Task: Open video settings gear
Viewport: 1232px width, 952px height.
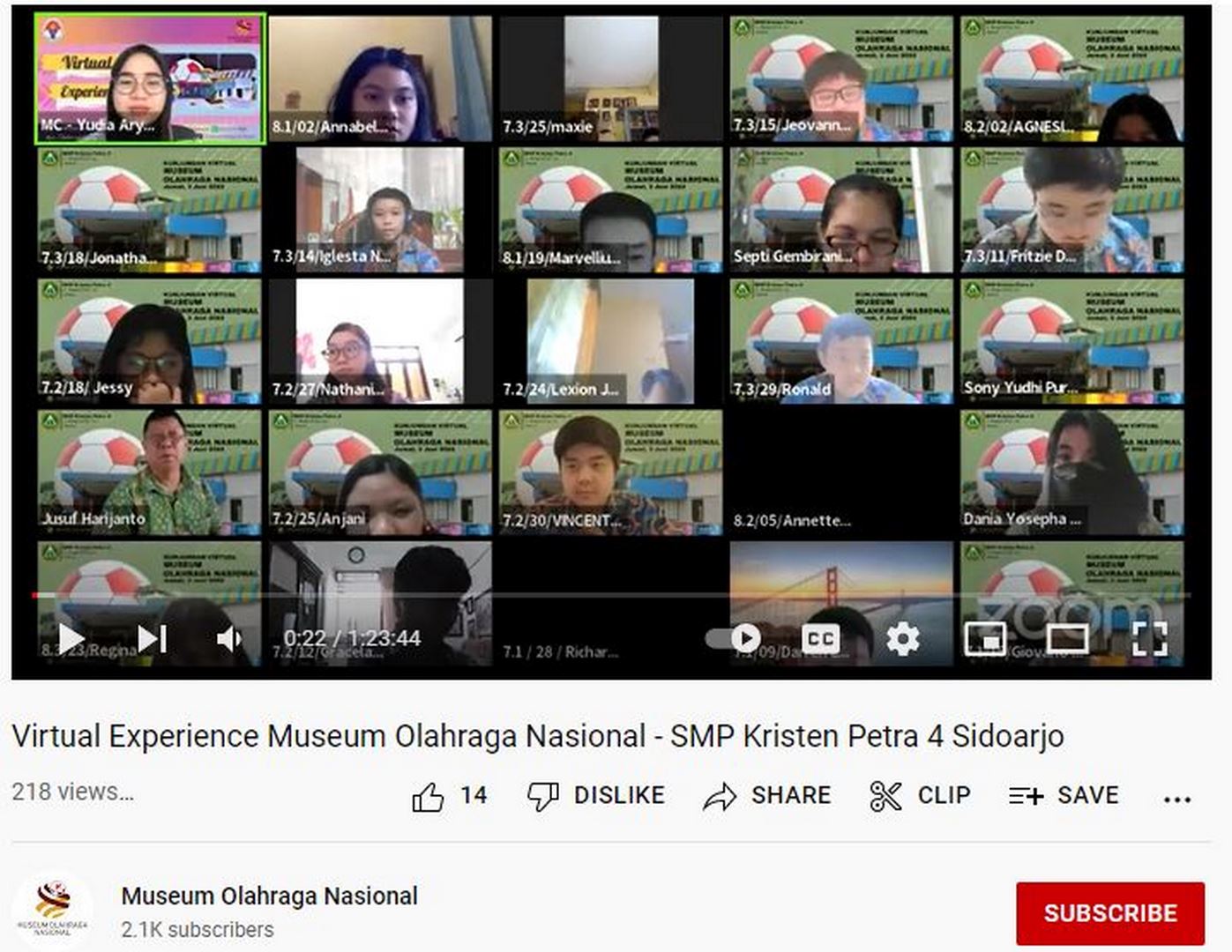Action: (902, 638)
